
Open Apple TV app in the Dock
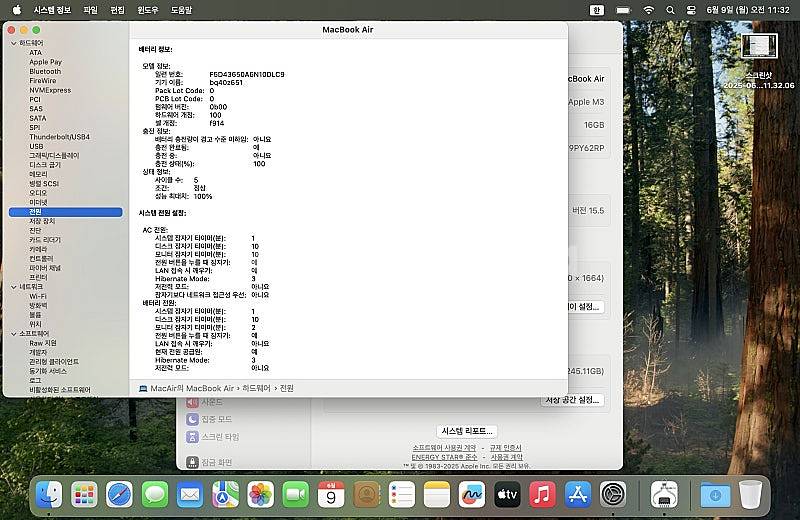point(507,494)
